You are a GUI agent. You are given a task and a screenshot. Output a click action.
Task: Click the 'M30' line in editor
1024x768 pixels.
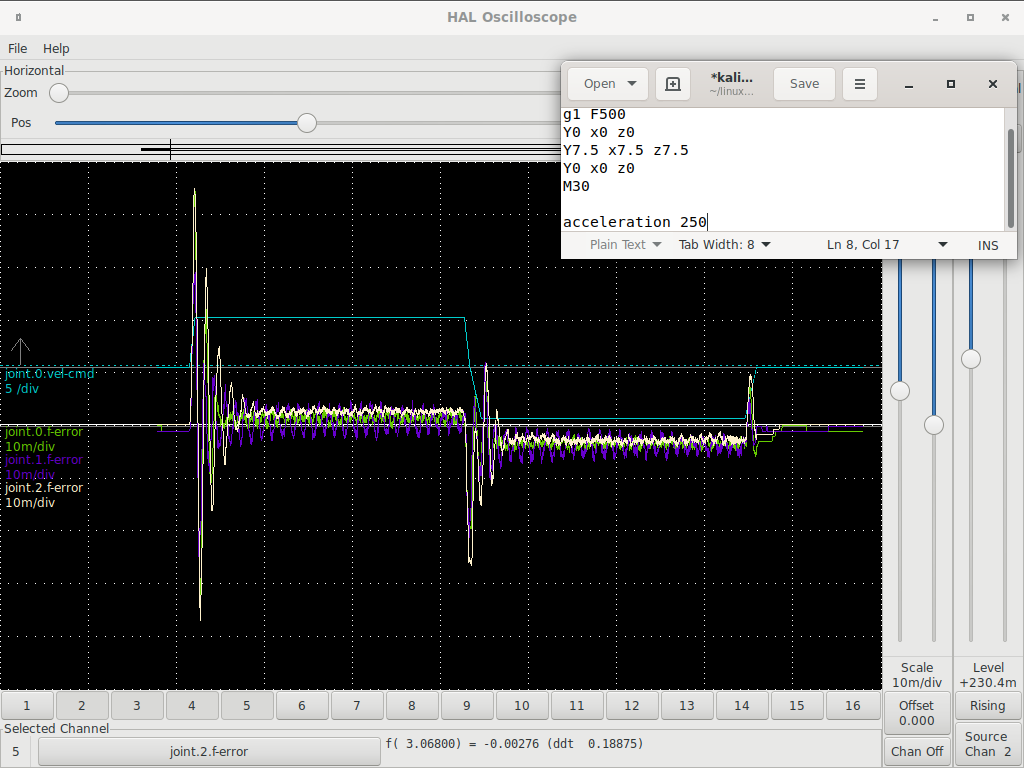click(576, 186)
